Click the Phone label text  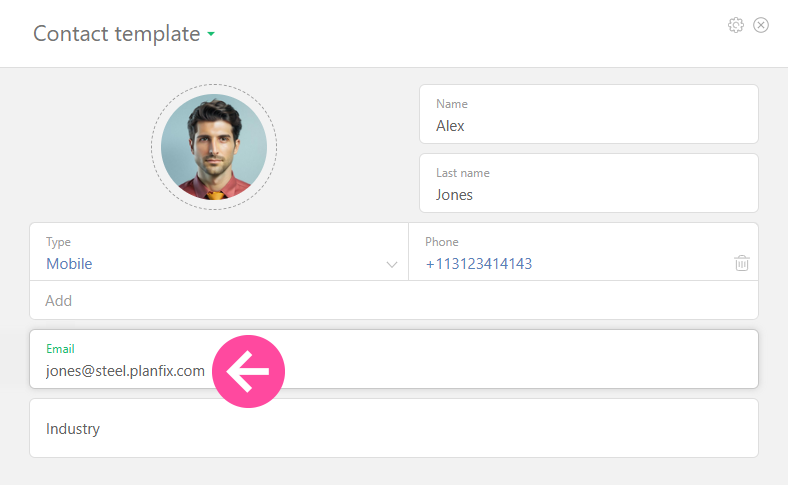(441, 242)
